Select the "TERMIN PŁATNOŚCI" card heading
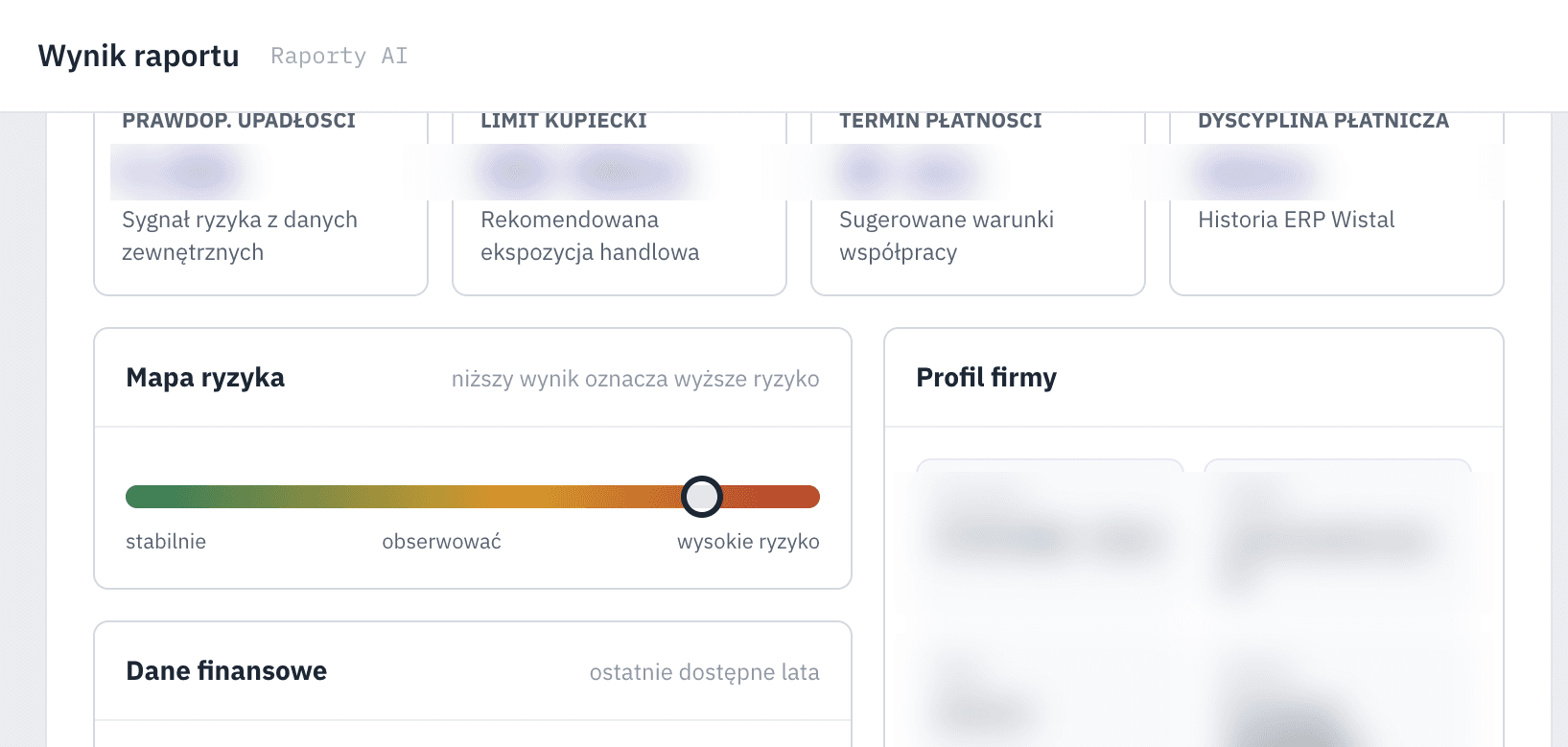Screen dimensions: 1568x747 coord(940,121)
